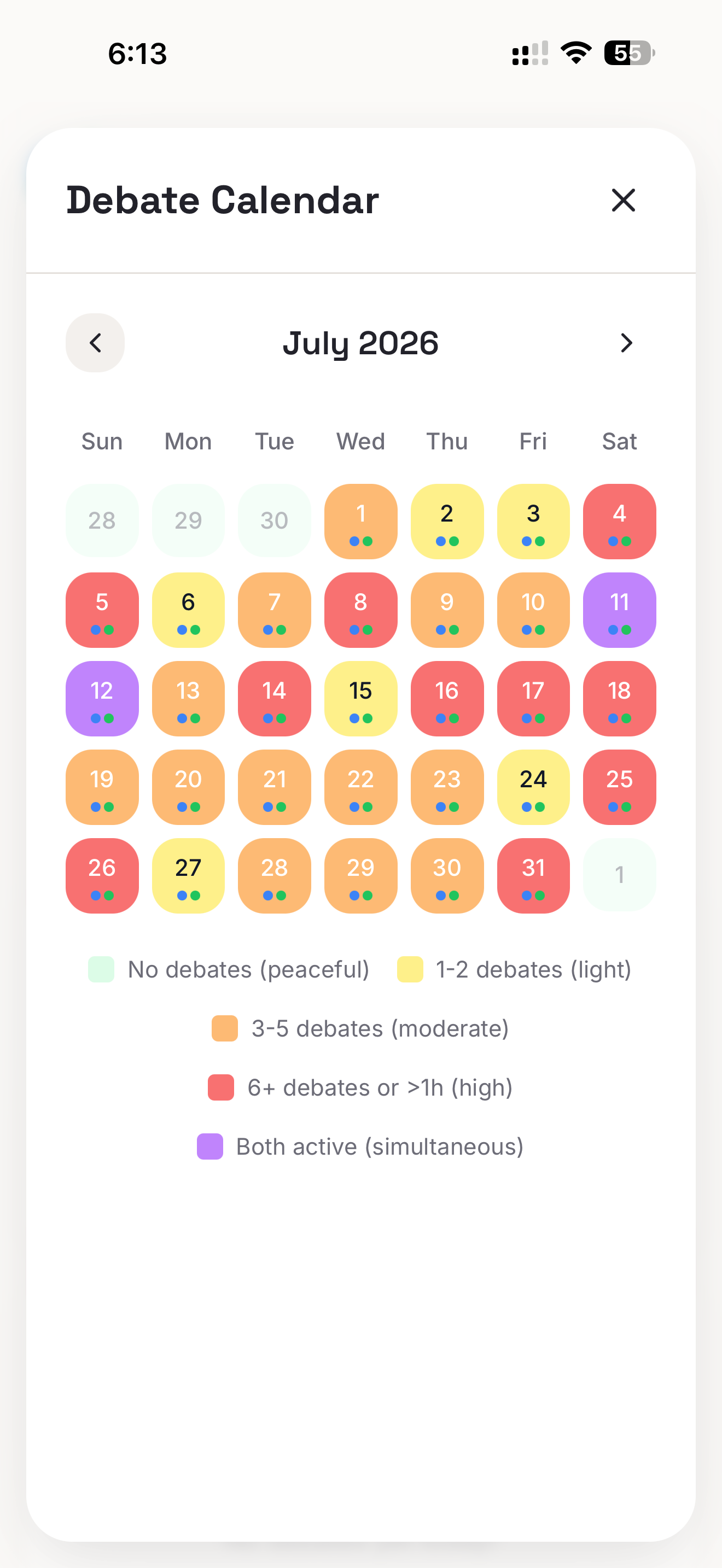
Task: Go to previous month with left chevron
Action: pyautogui.click(x=95, y=343)
